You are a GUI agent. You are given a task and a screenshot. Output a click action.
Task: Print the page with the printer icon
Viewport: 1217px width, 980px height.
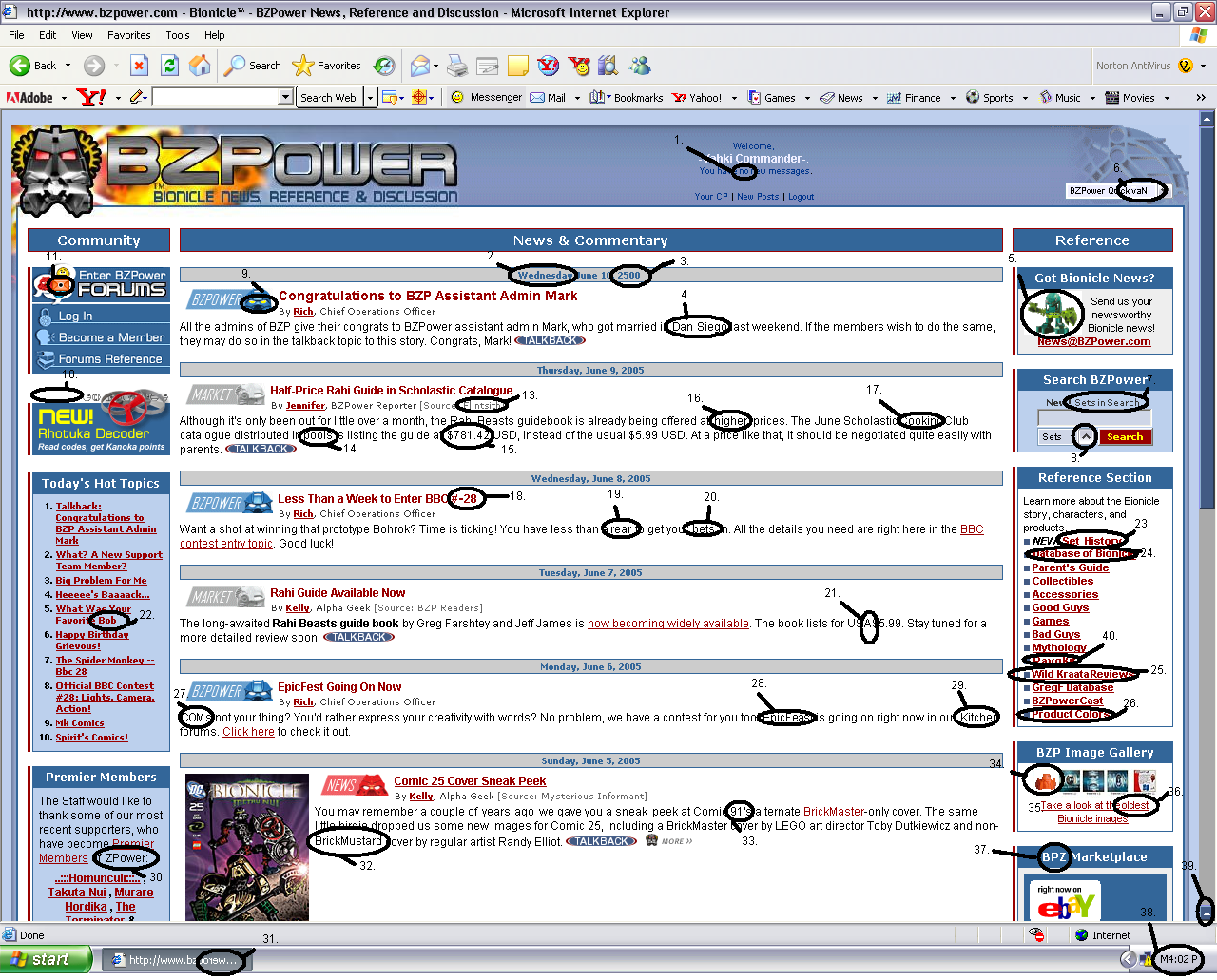pyautogui.click(x=457, y=66)
